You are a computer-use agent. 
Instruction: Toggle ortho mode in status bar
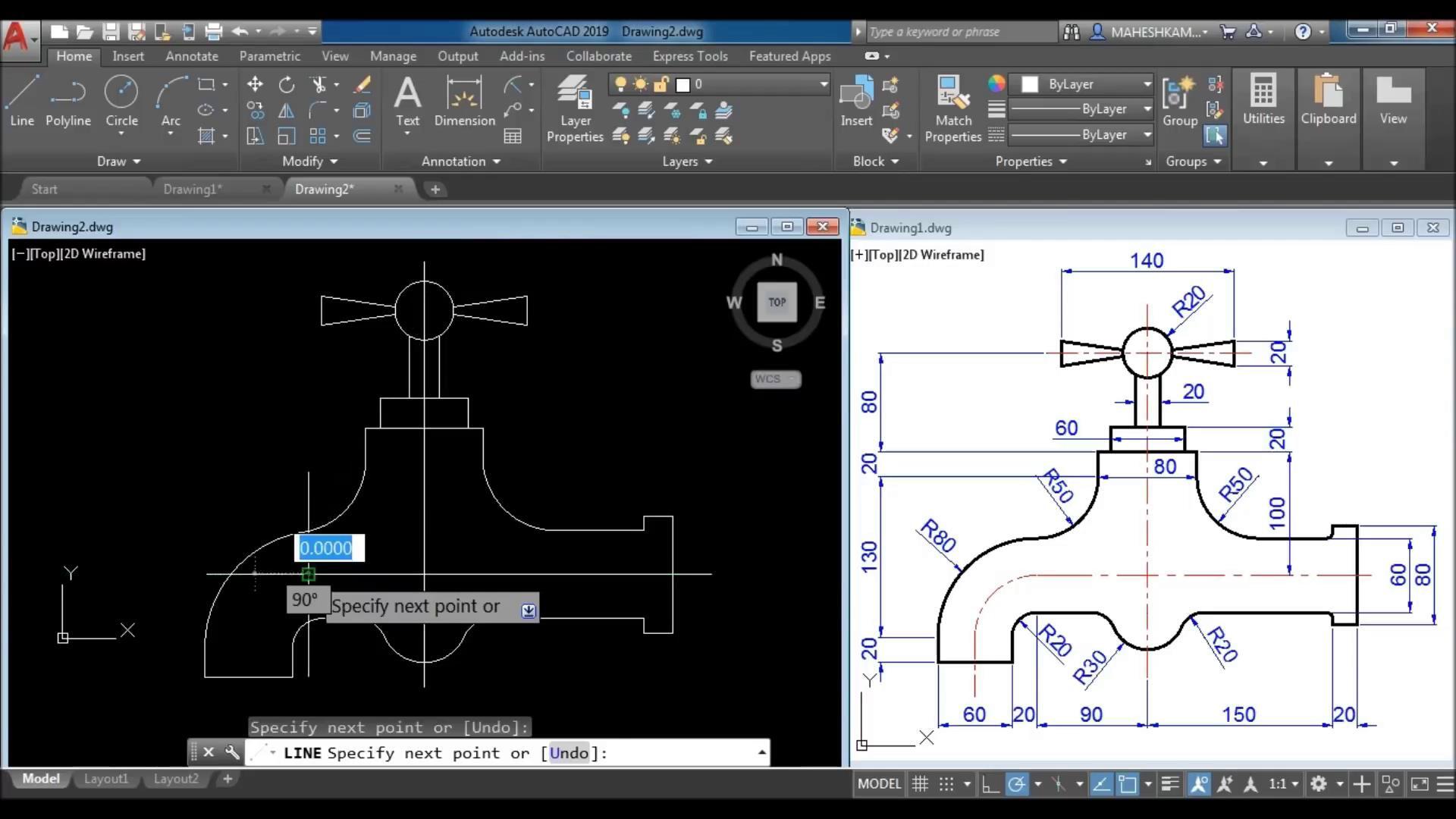[990, 784]
